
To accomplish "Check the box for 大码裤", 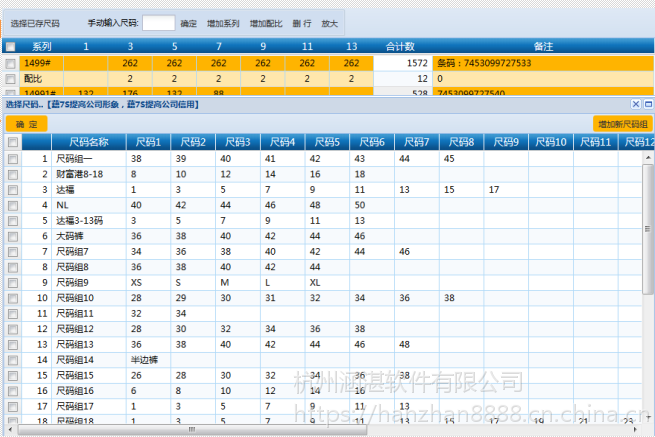I will tap(13, 236).
